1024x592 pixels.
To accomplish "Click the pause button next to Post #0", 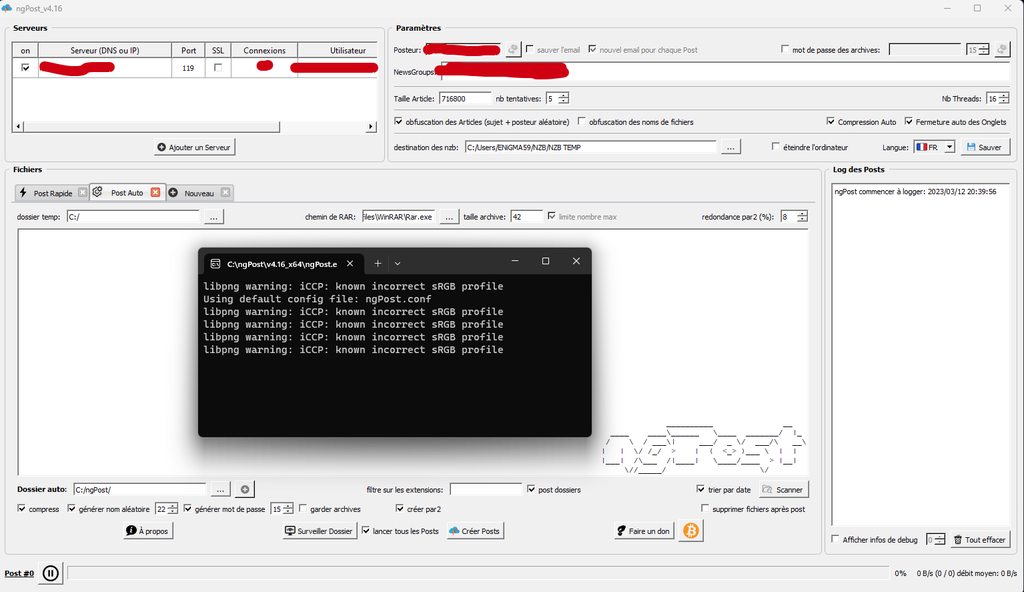I will [x=50, y=574].
